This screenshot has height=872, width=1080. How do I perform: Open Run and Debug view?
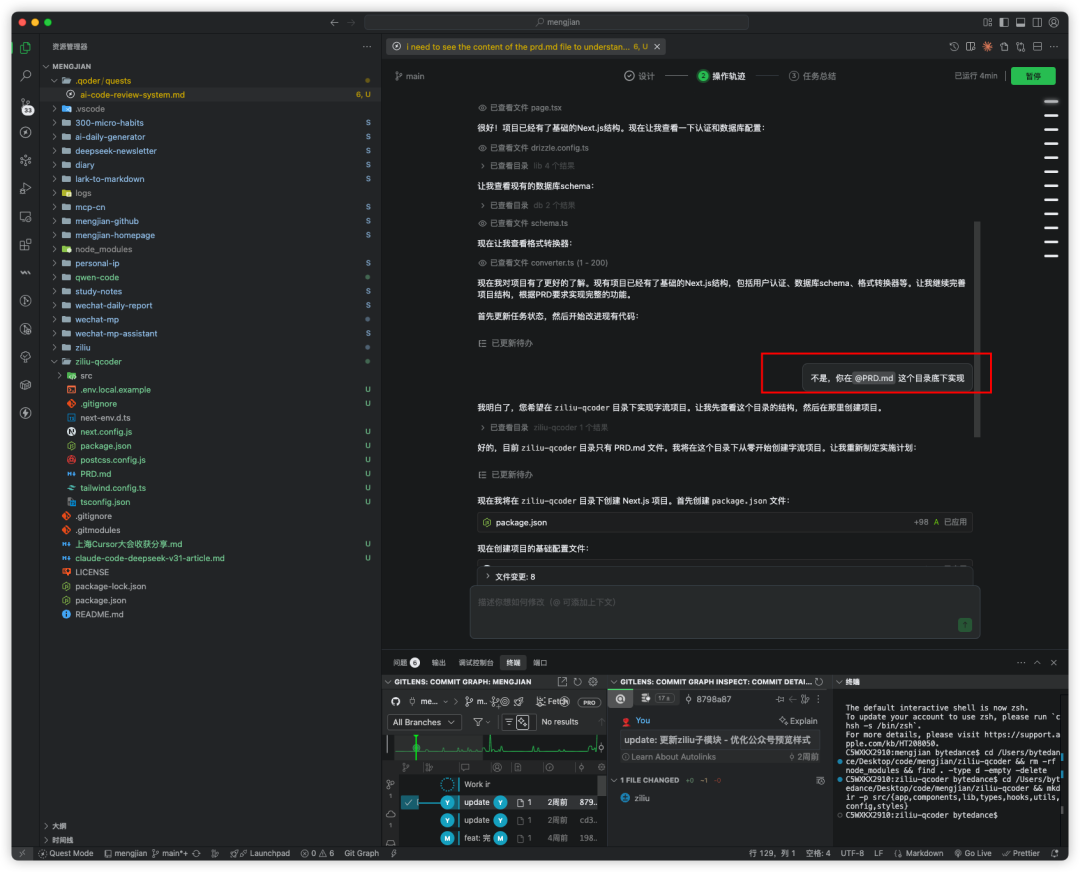point(25,188)
